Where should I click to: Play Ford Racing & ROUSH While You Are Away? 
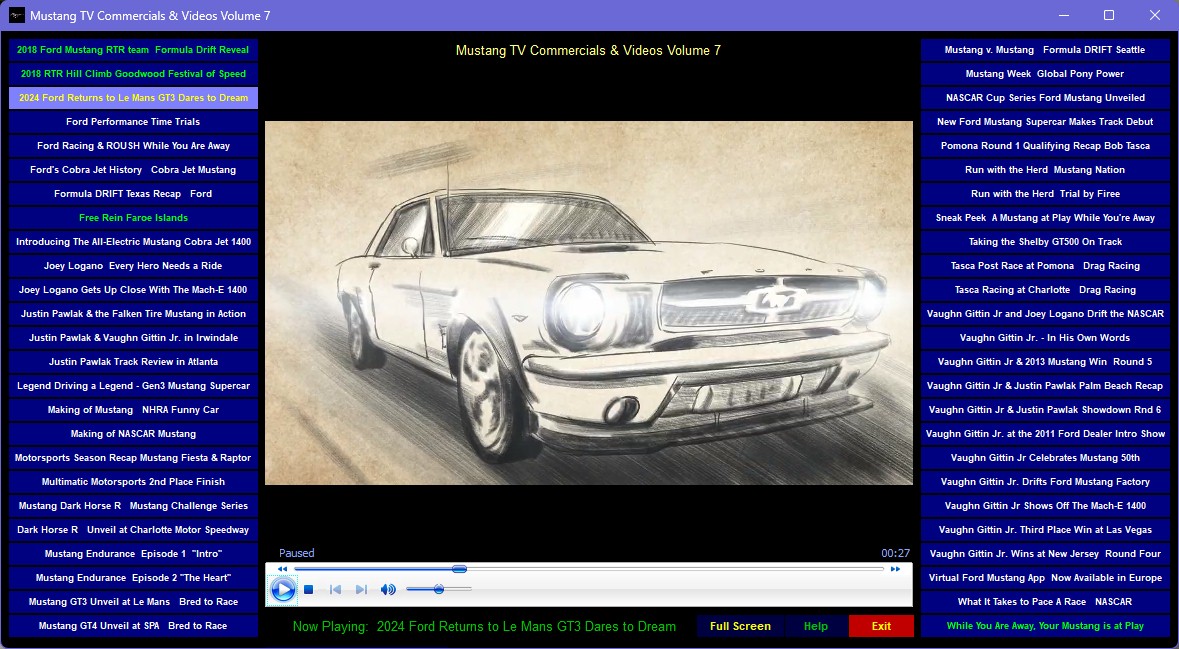133,146
